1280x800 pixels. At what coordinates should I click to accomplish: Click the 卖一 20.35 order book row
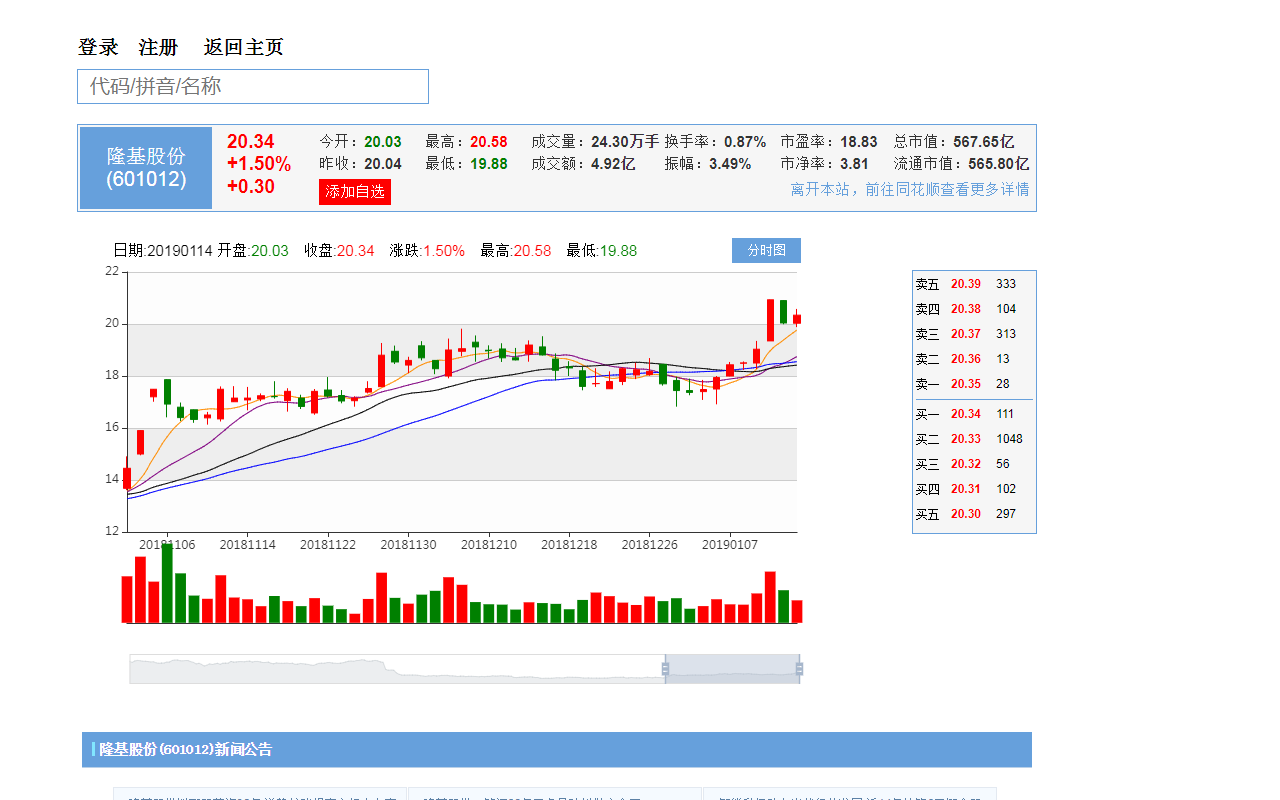(x=974, y=384)
